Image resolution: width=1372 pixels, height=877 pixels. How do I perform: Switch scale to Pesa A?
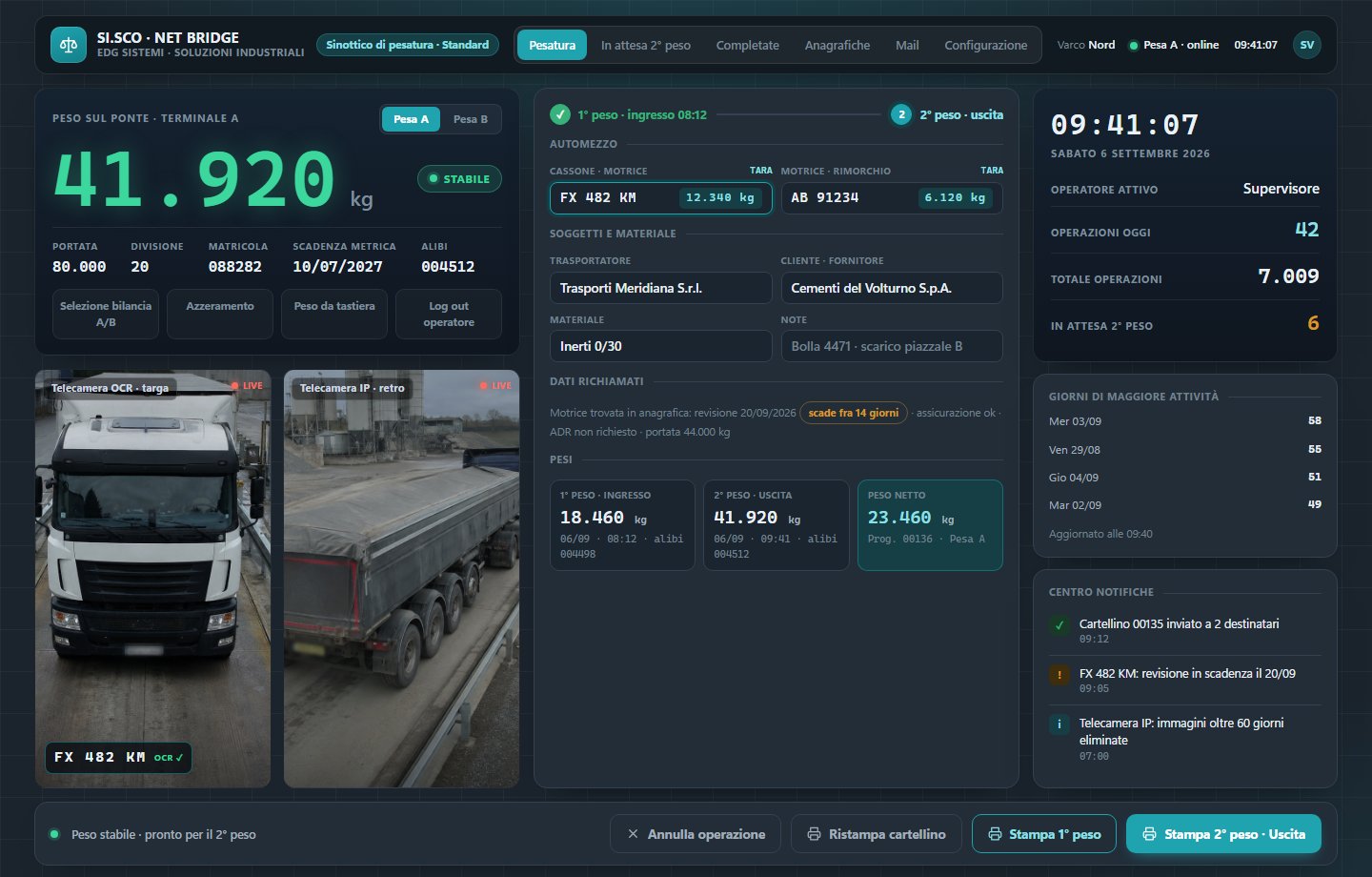click(411, 119)
